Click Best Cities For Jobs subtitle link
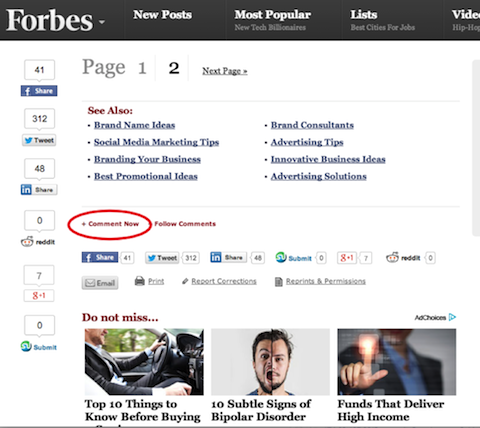This screenshot has height=428, width=480. (x=383, y=27)
